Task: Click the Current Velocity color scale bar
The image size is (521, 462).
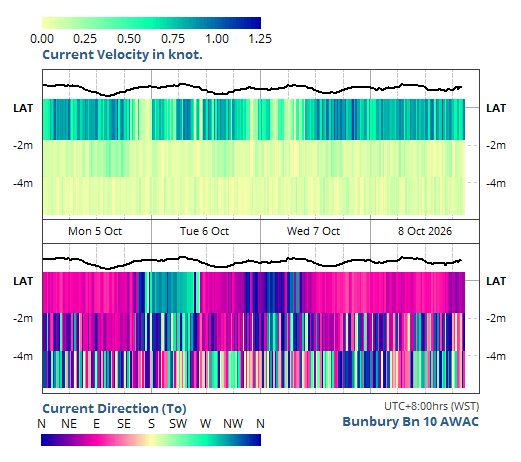Action: coord(151,23)
